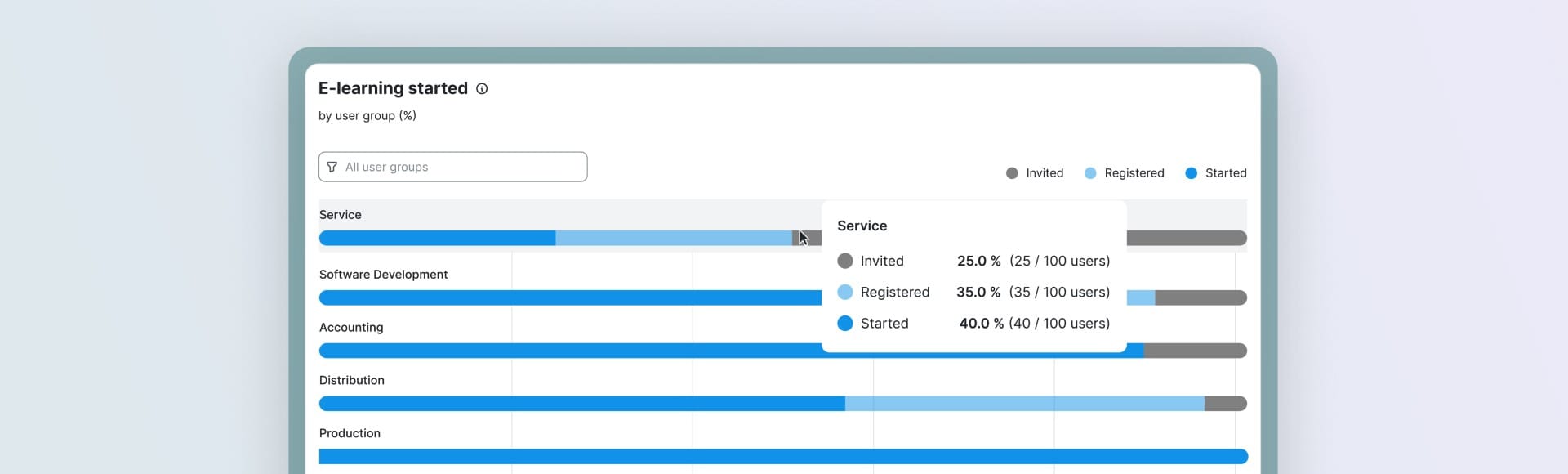Select the Software Development row label
1568x474 pixels.
click(383, 275)
